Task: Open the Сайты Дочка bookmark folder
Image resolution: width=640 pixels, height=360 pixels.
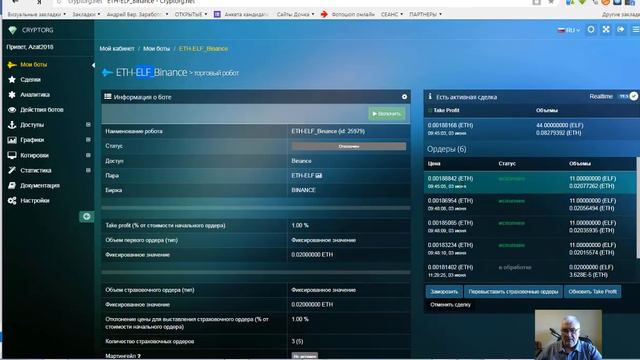Action: pos(295,14)
